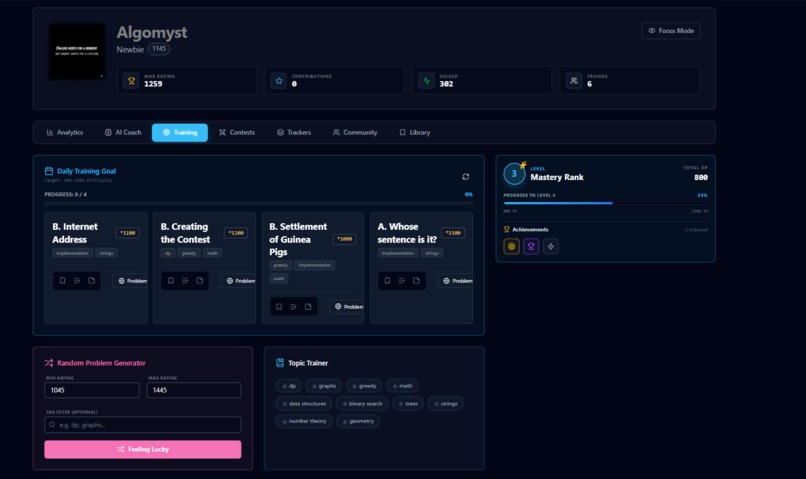Image resolution: width=806 pixels, height=479 pixels.
Task: Click the Max Rating trophy icon
Action: coord(131,81)
